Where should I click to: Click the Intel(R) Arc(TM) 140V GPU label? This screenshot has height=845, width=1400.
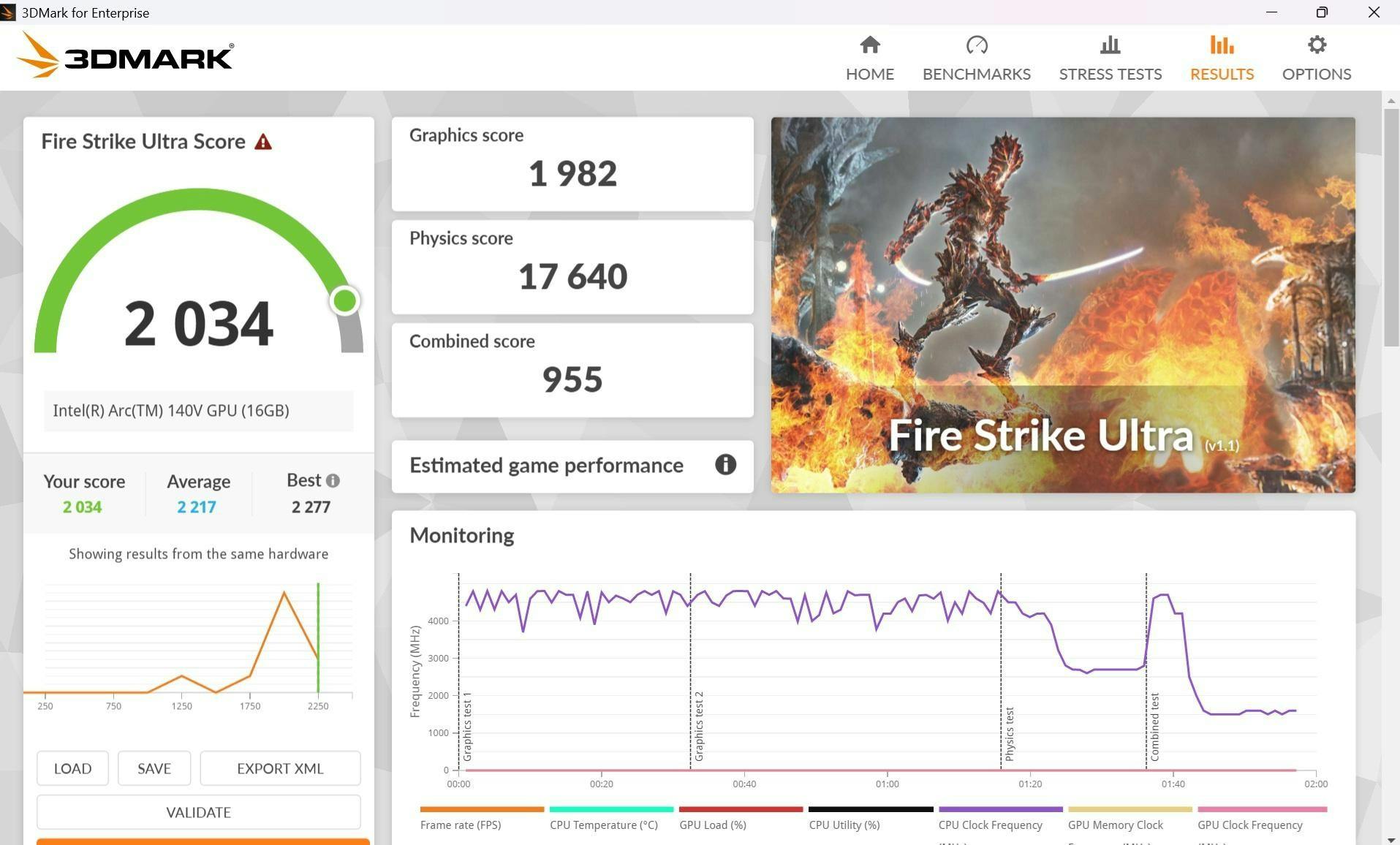(171, 410)
